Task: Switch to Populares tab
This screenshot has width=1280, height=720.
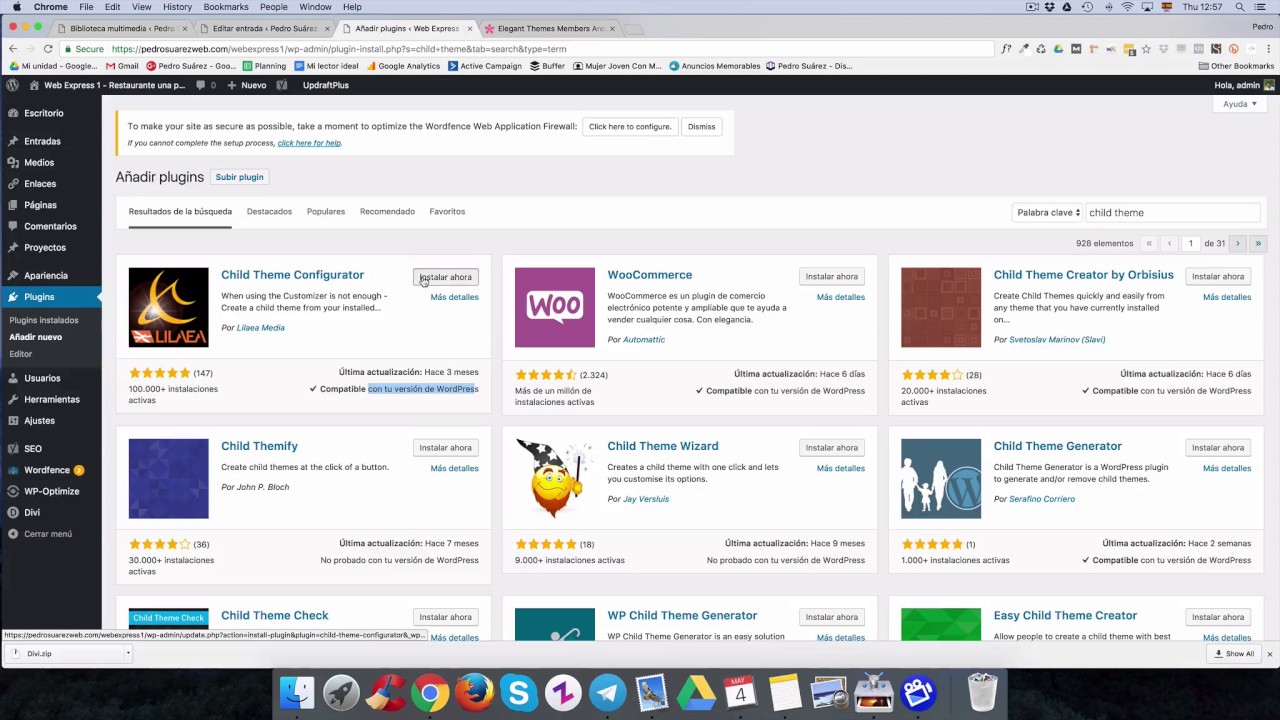Action: click(326, 211)
